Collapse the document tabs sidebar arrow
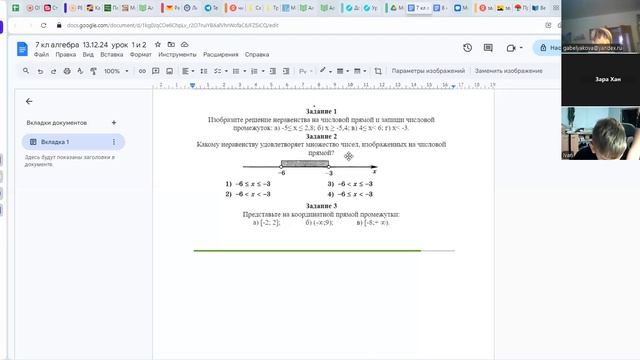The width and height of the screenshot is (640, 360). [x=29, y=101]
